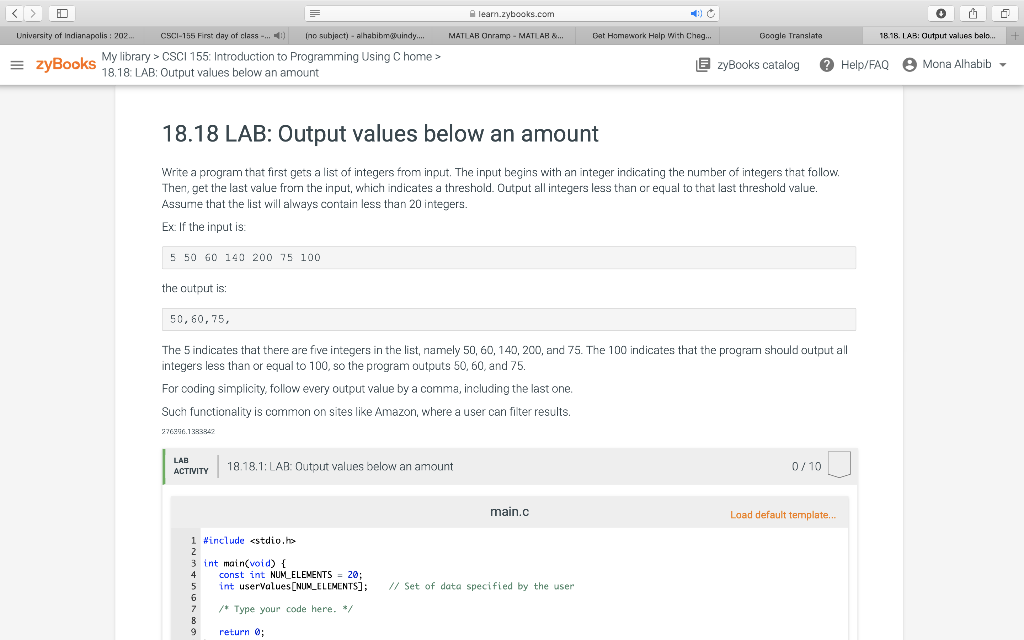Open the zyBooks navigation hamburger menu
The image size is (1024, 640).
pyautogui.click(x=16, y=66)
